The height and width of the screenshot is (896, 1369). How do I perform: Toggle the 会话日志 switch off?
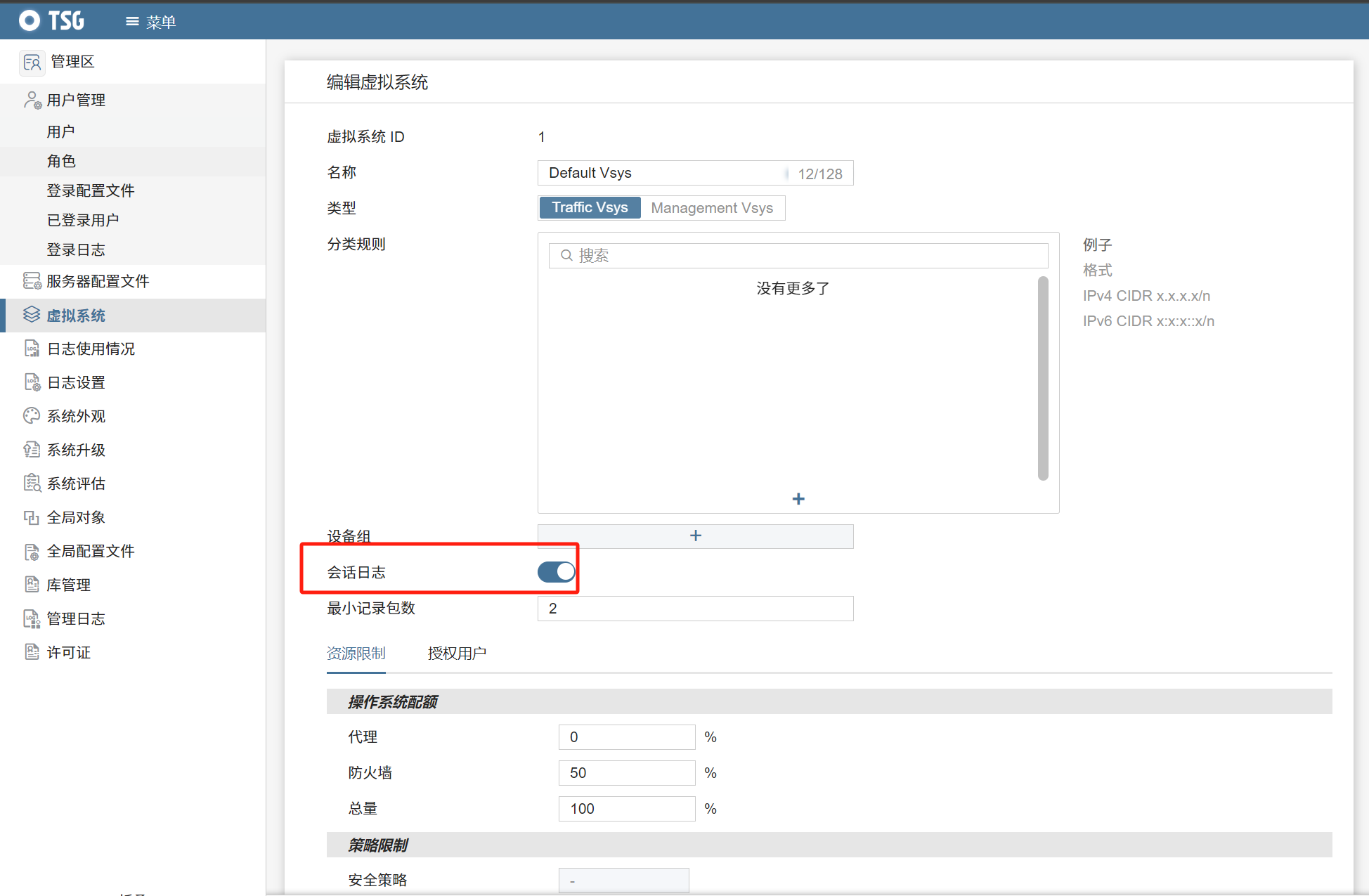click(x=556, y=572)
